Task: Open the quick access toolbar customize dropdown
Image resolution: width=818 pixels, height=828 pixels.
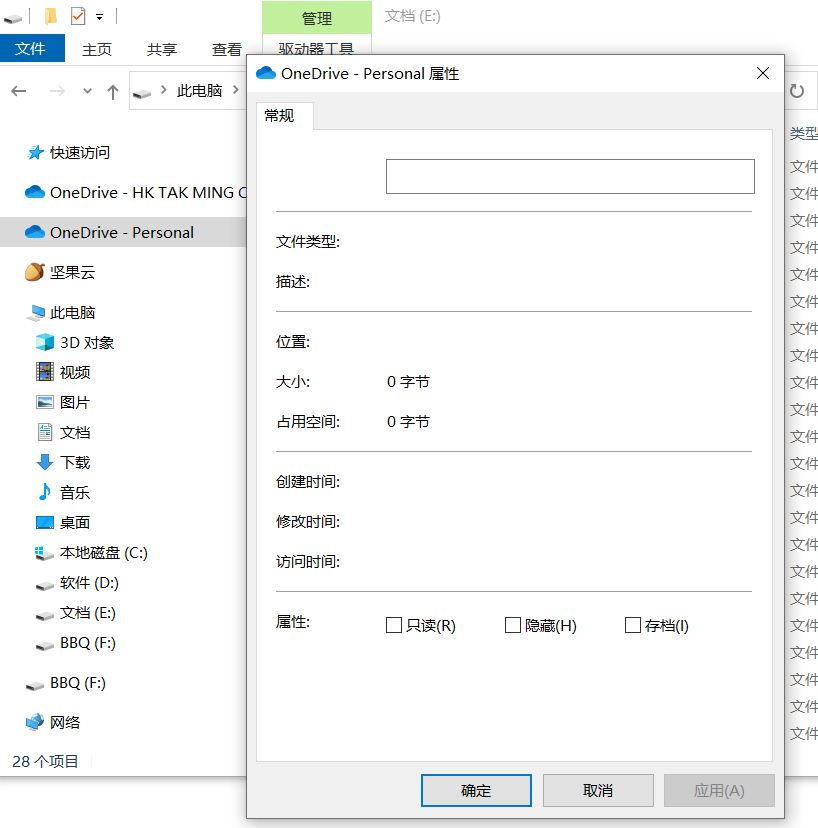Action: [x=99, y=17]
